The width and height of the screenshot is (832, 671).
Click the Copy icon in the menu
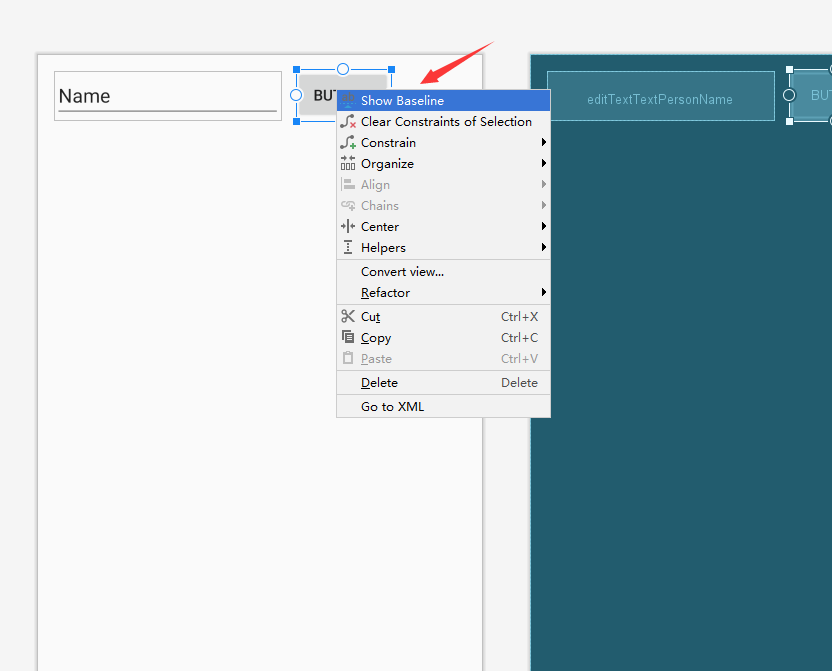[348, 338]
